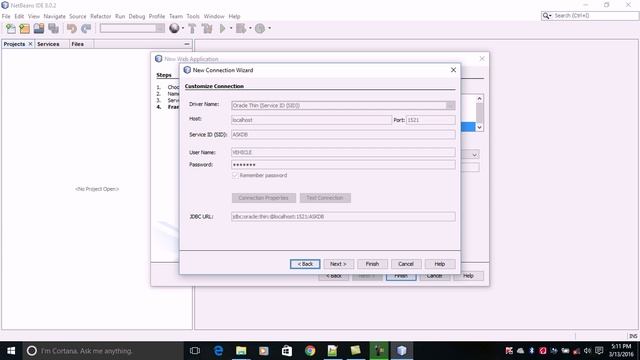The height and width of the screenshot is (360, 640).
Task: Click the Cortana search box
Action: (x=103, y=351)
